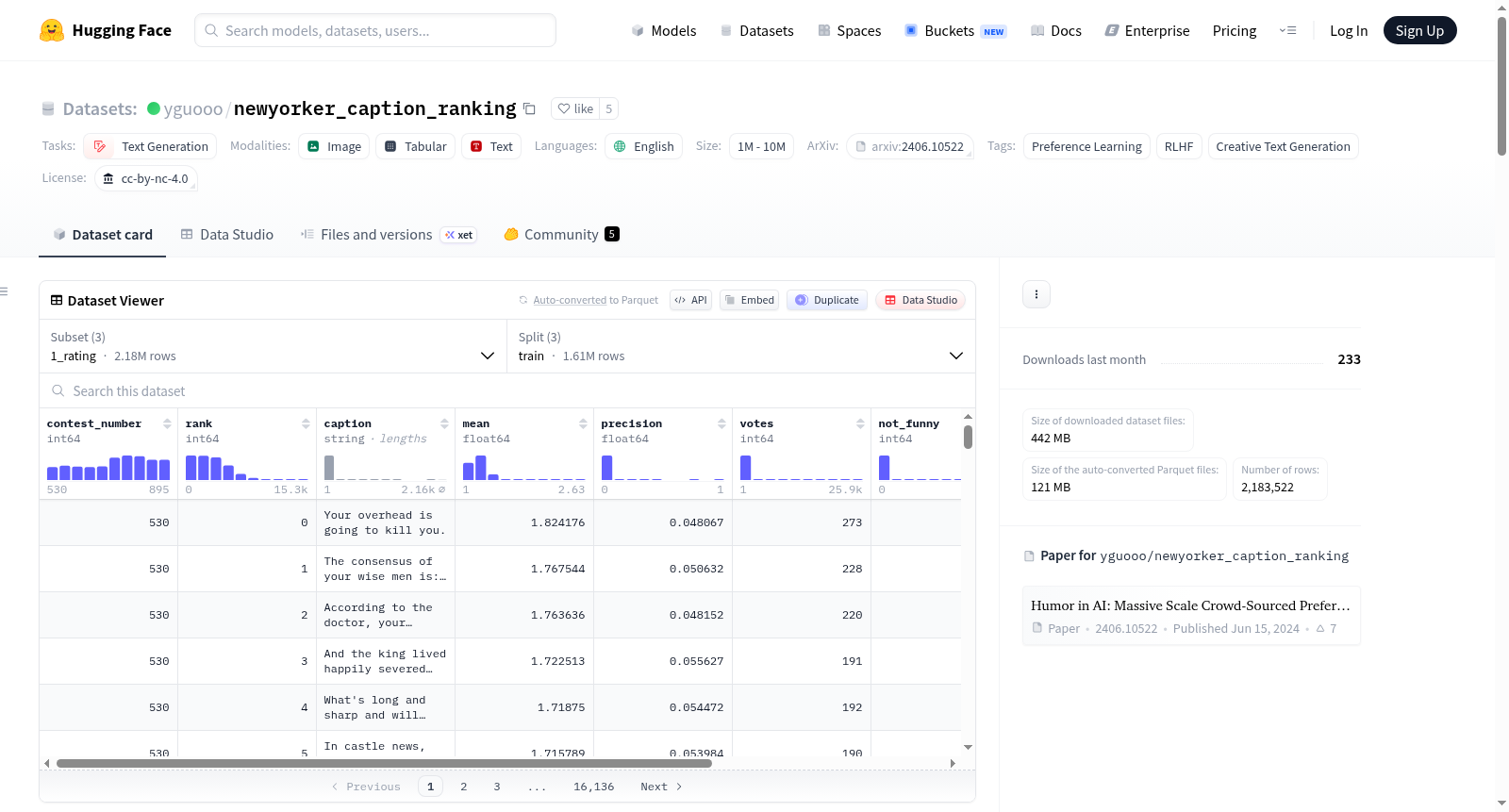Jump to last page 16,136

(x=594, y=787)
